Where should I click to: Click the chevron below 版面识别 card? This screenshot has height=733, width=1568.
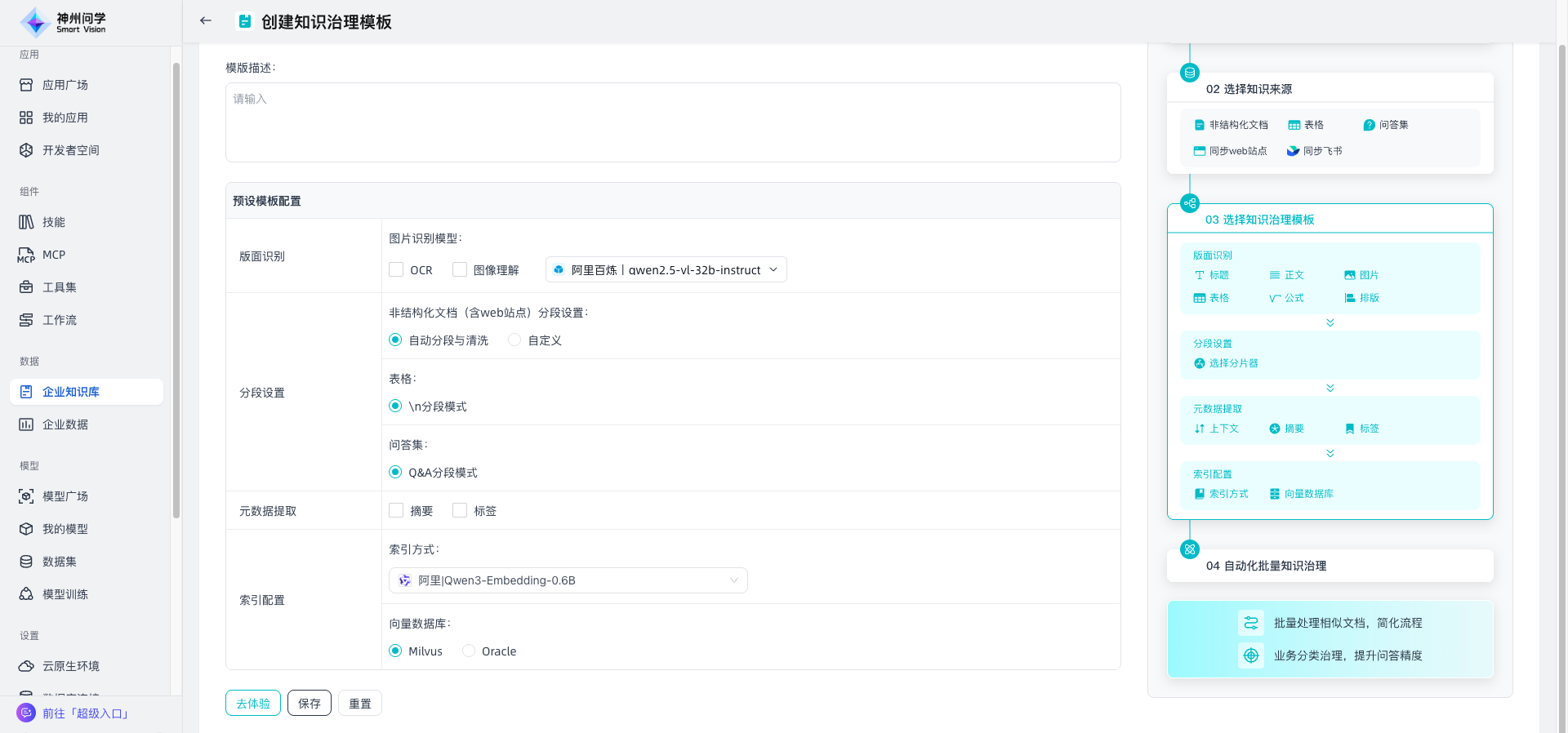(1330, 322)
